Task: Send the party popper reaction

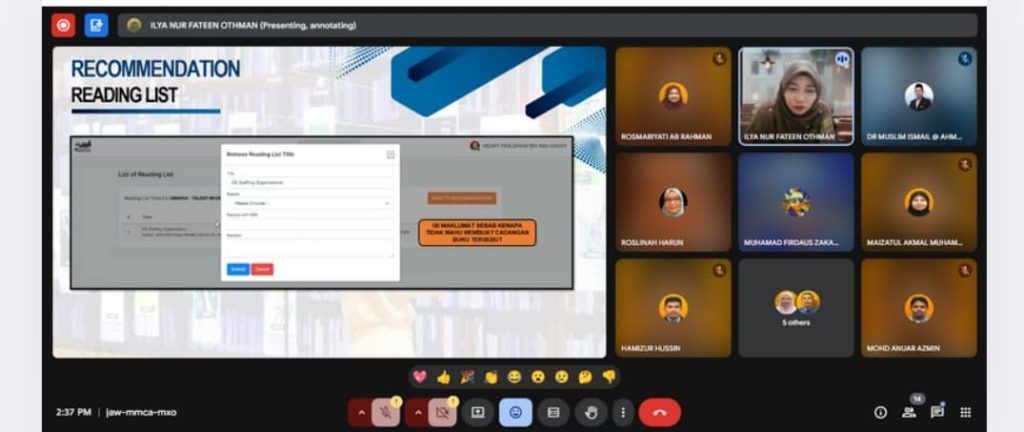Action: point(467,377)
